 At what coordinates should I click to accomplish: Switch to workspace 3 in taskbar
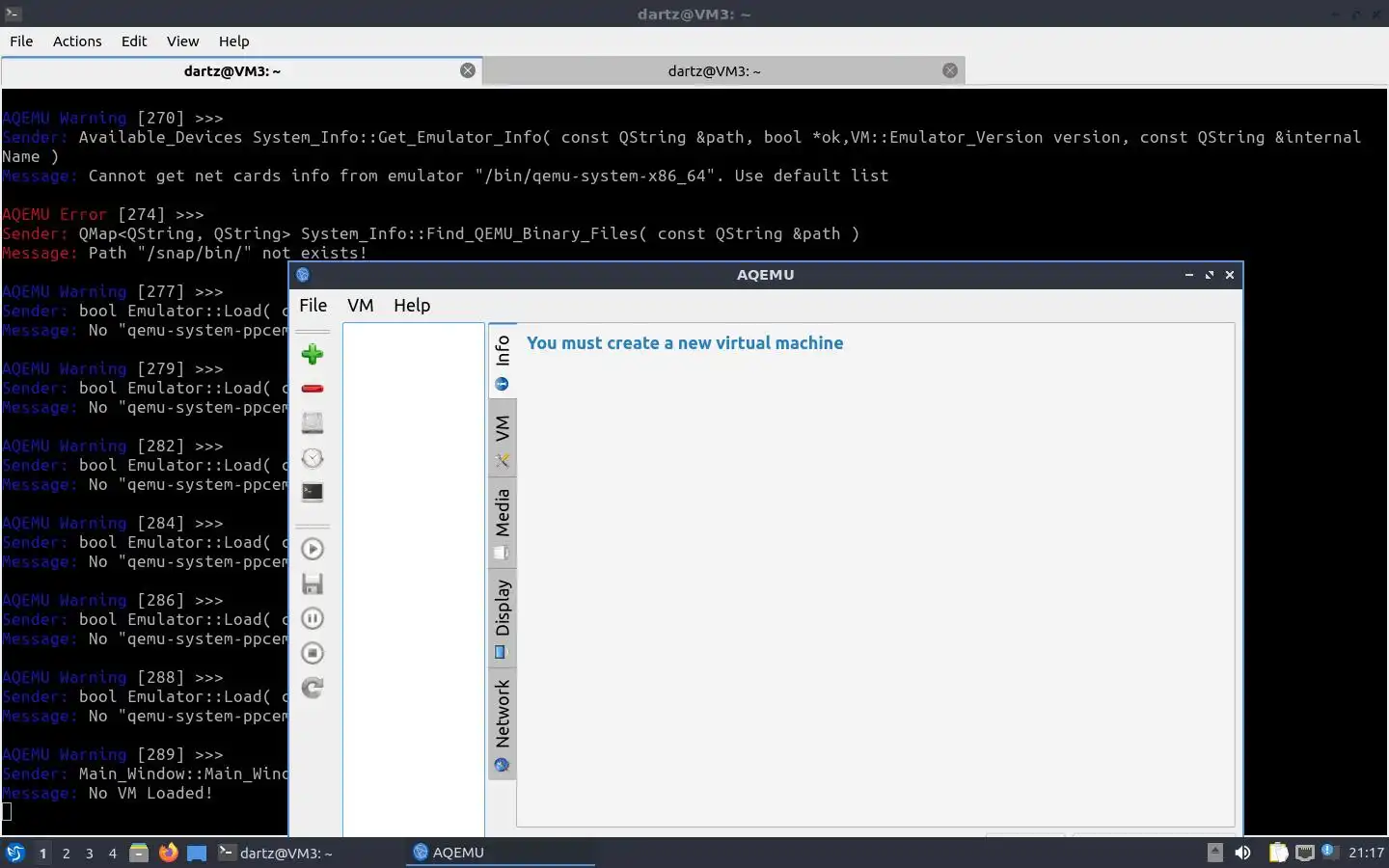(90, 853)
